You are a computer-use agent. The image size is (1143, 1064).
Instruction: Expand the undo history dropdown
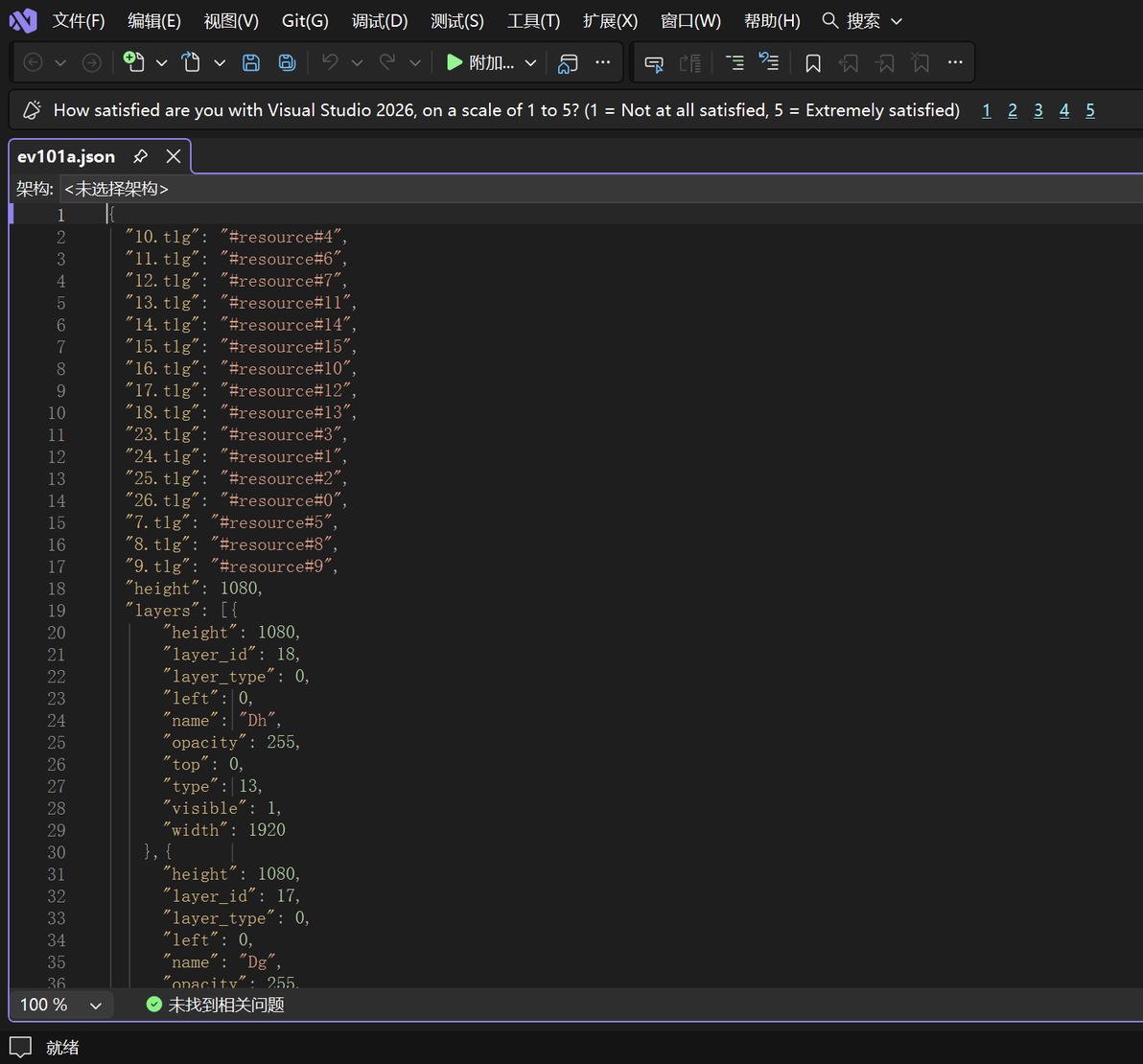pos(357,63)
